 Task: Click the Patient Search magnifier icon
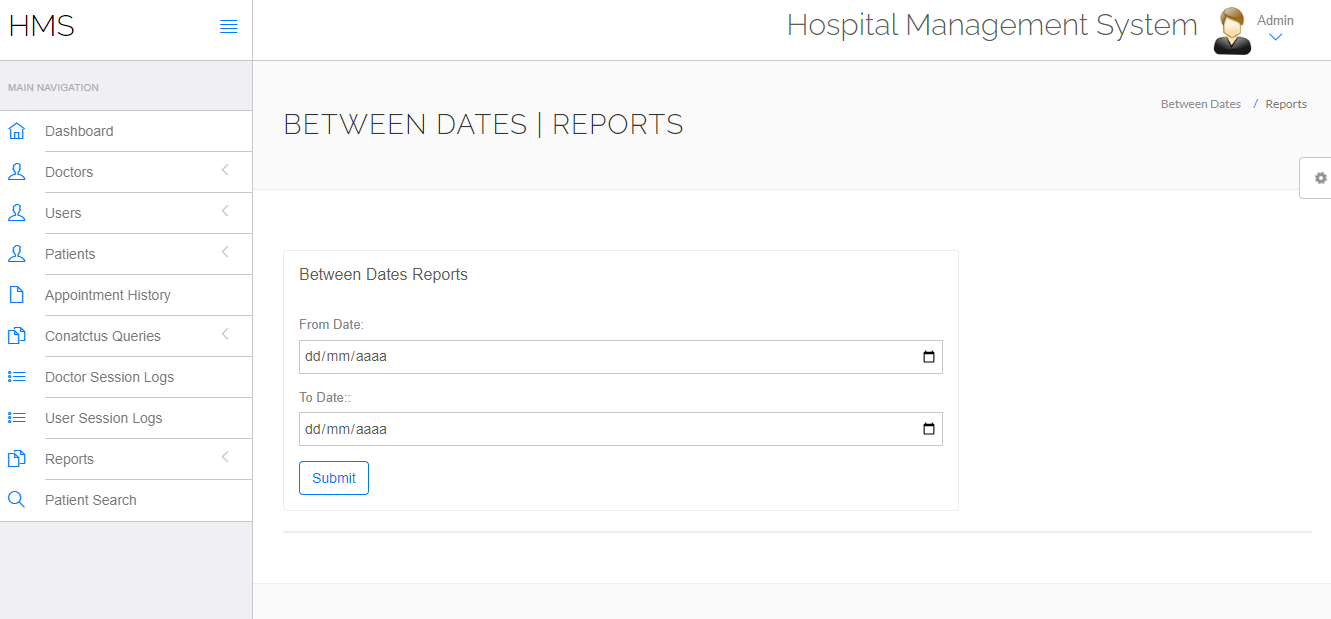pyautogui.click(x=16, y=500)
